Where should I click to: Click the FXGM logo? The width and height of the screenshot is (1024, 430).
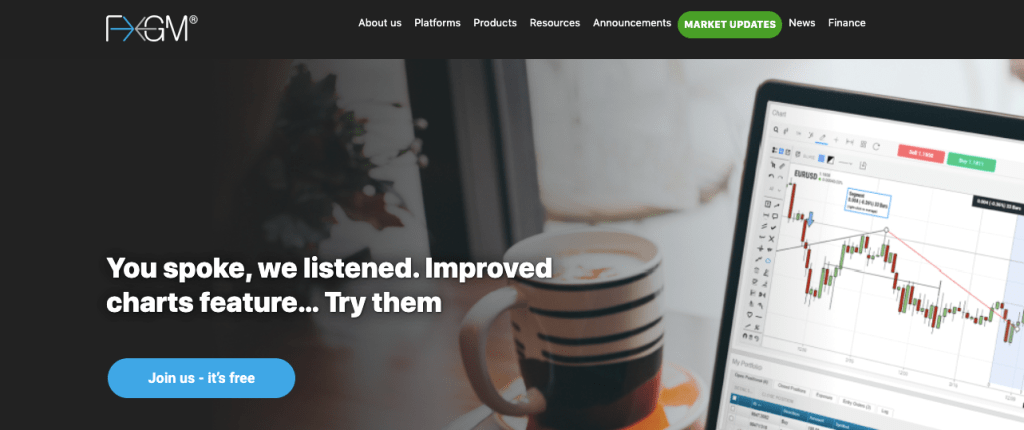(152, 29)
